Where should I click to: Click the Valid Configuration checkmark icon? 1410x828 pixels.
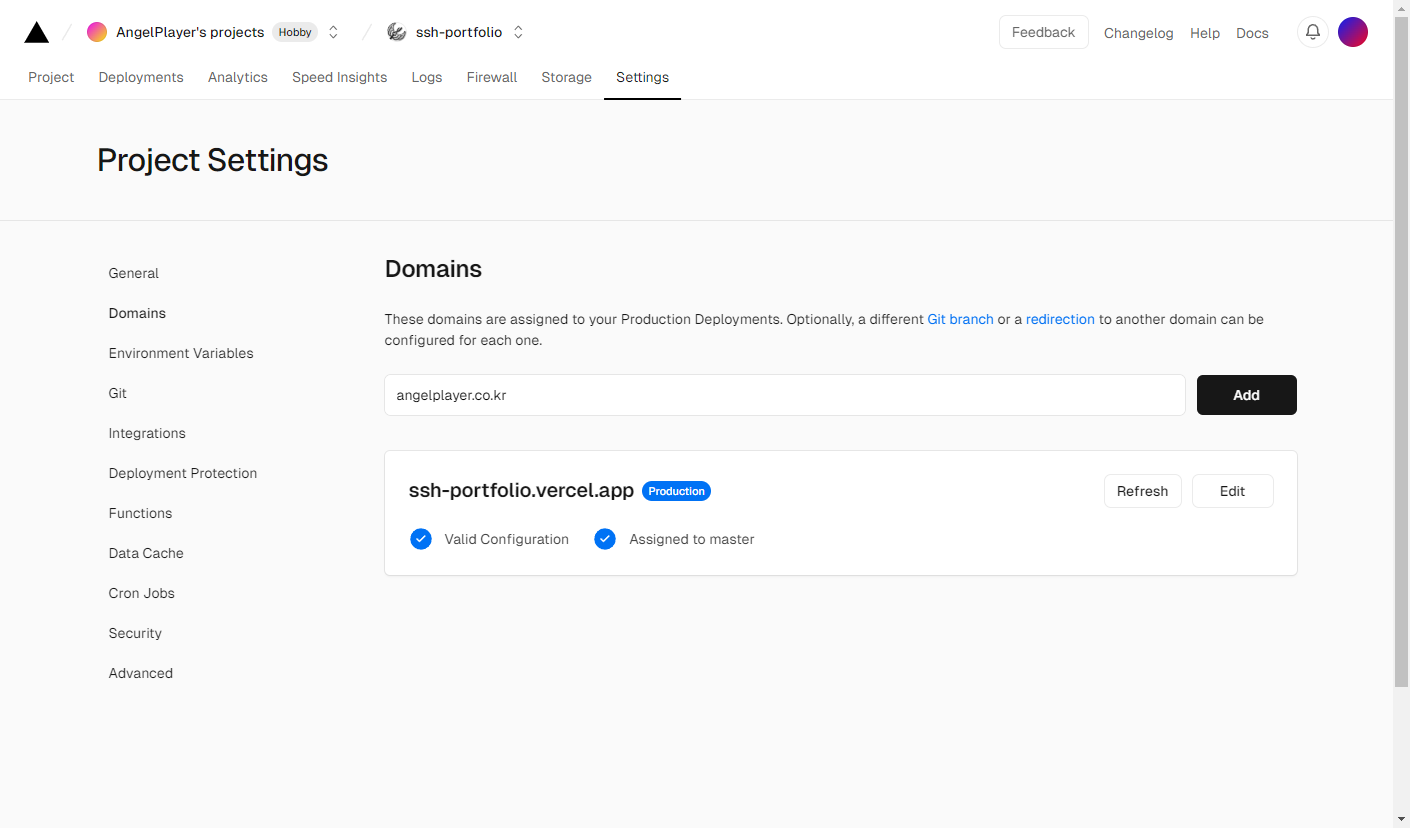point(421,539)
